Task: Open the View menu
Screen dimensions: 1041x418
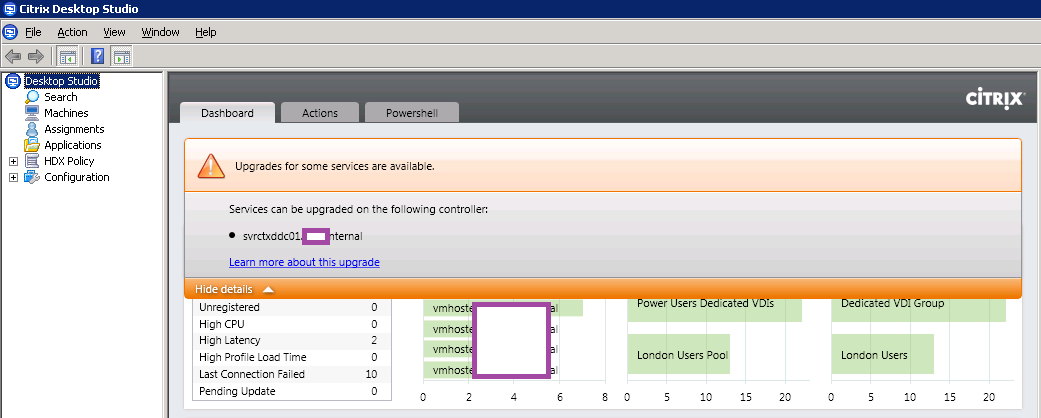Action: tap(114, 32)
